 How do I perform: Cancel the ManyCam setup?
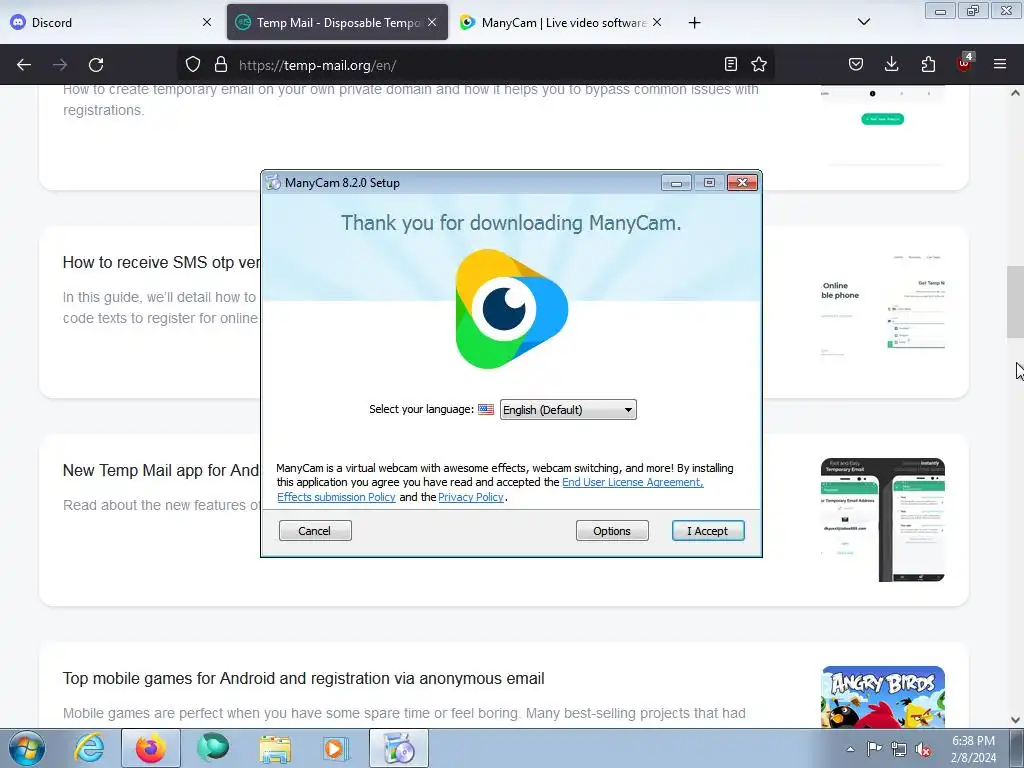click(x=315, y=531)
